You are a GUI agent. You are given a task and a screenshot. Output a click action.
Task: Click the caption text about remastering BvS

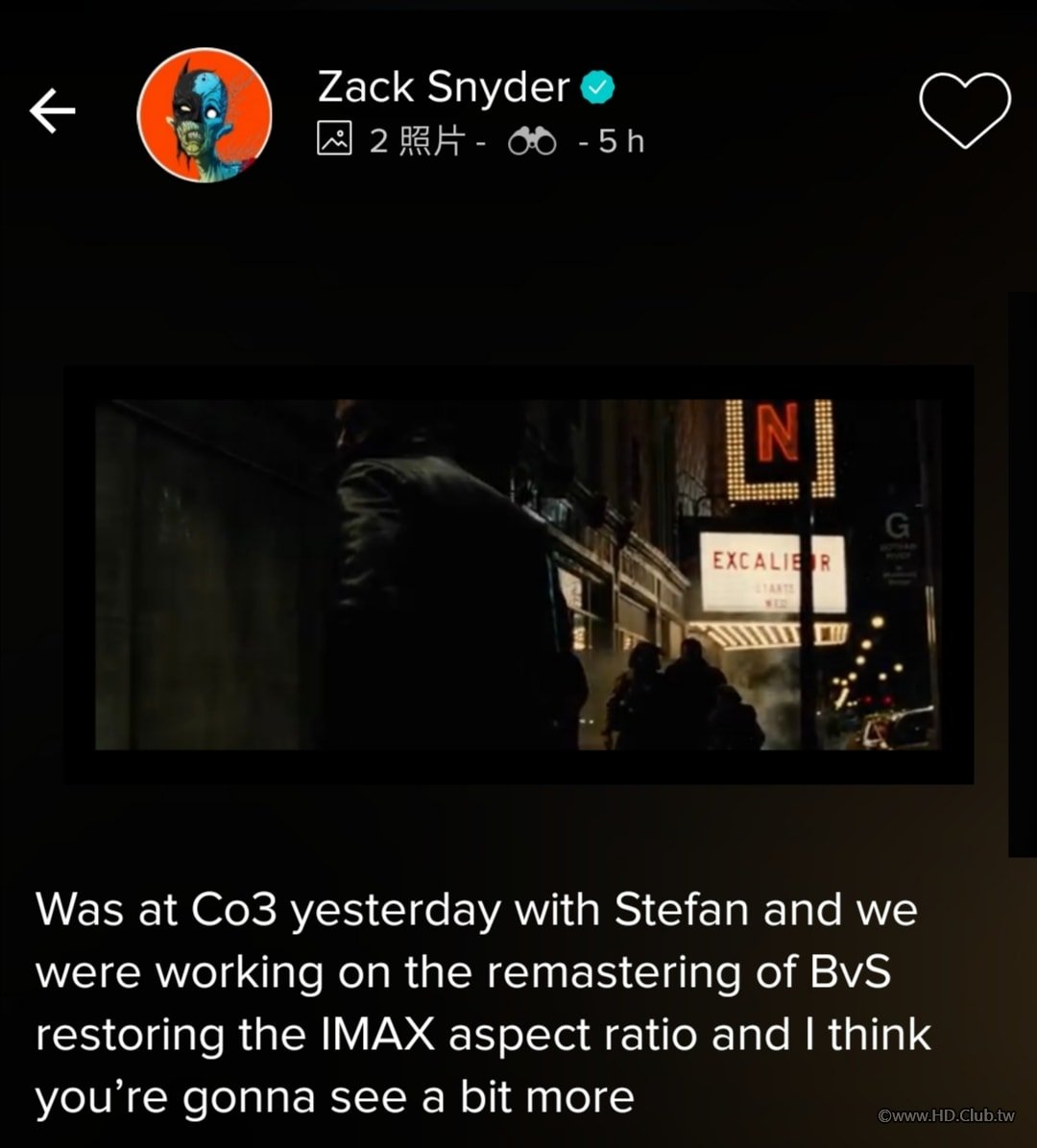[x=483, y=1003]
